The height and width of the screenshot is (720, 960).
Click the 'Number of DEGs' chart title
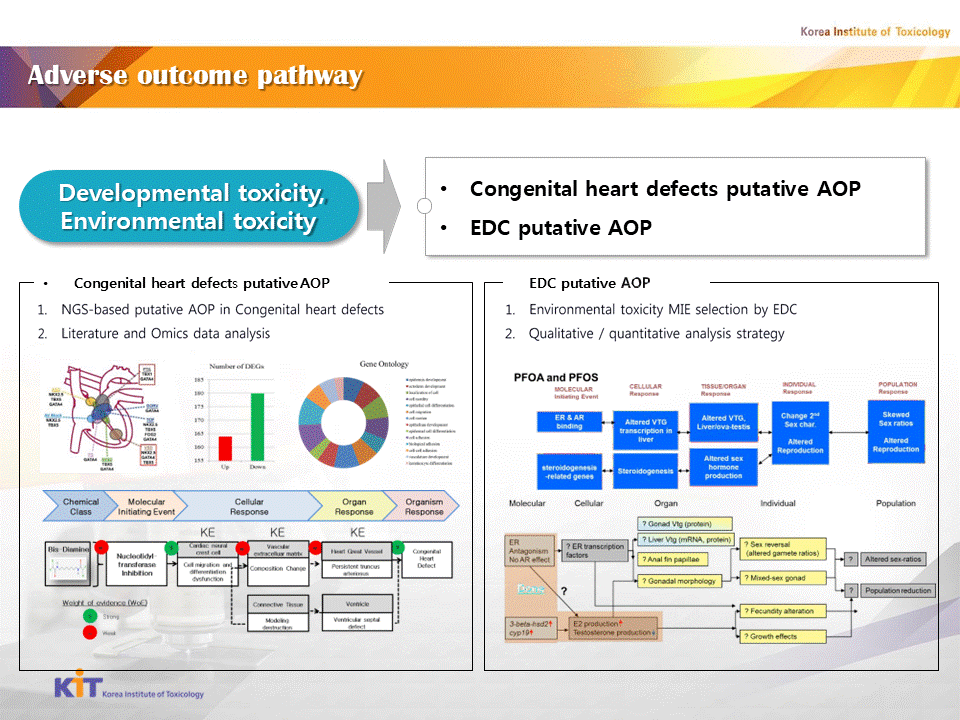(236, 366)
